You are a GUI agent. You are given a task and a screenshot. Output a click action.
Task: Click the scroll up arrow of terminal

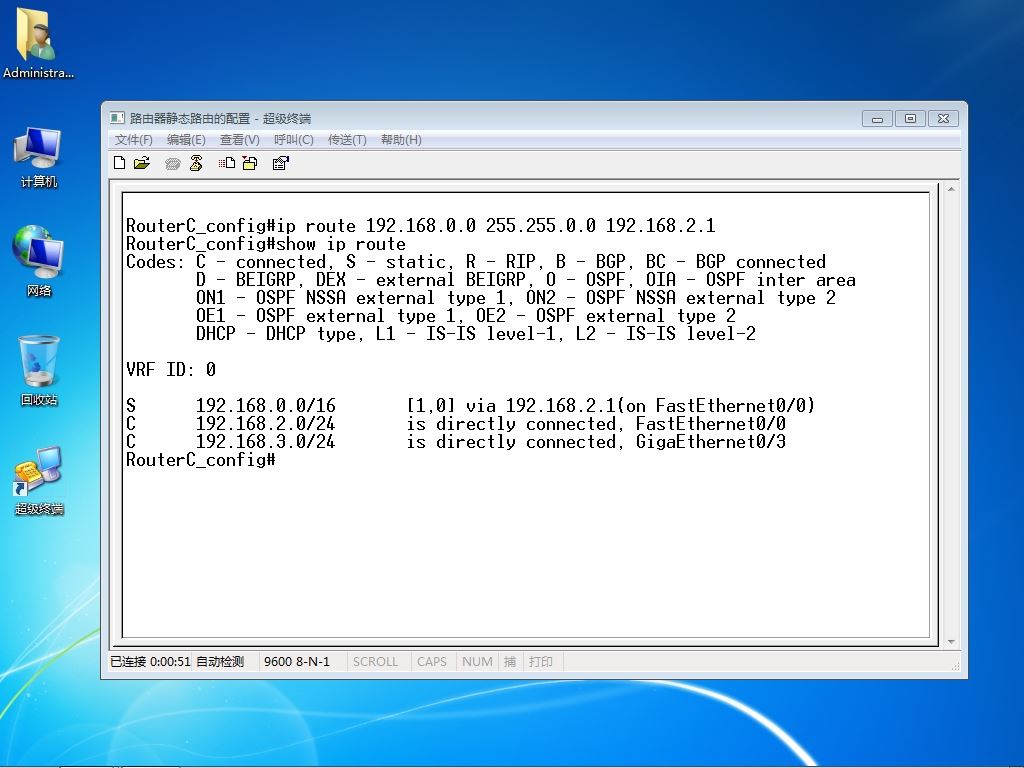click(952, 189)
